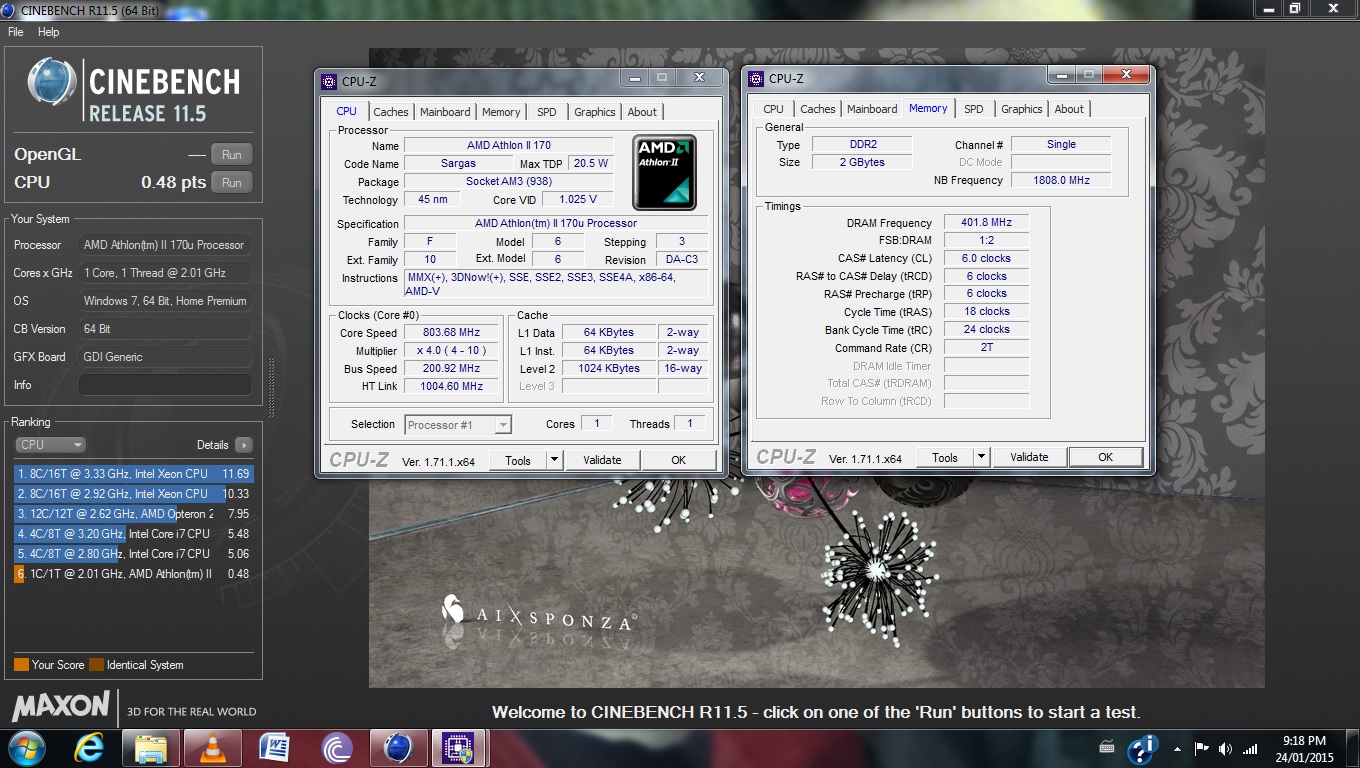The height and width of the screenshot is (768, 1360).
Task: Click the network signal tray icon
Action: 1250,748
